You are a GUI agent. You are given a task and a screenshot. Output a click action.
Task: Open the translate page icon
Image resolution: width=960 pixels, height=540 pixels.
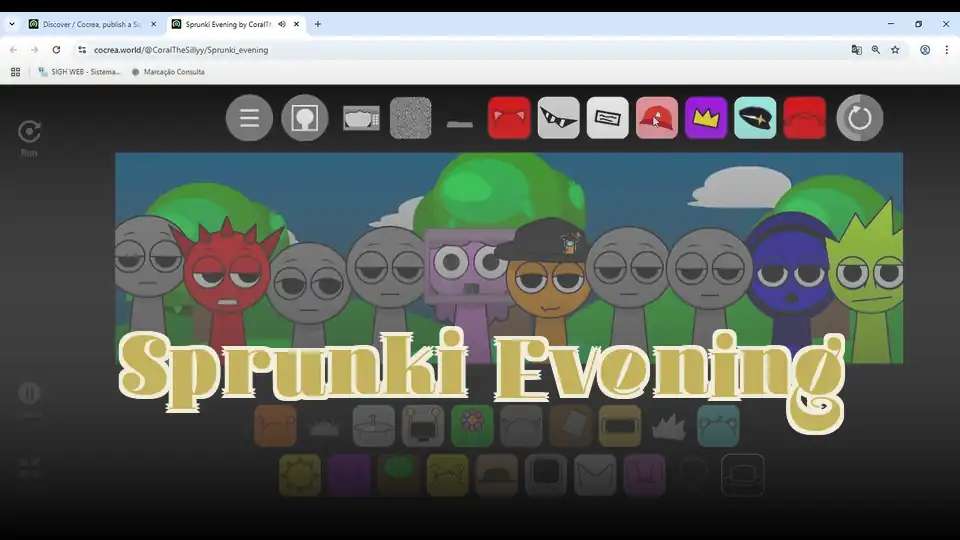point(857,50)
